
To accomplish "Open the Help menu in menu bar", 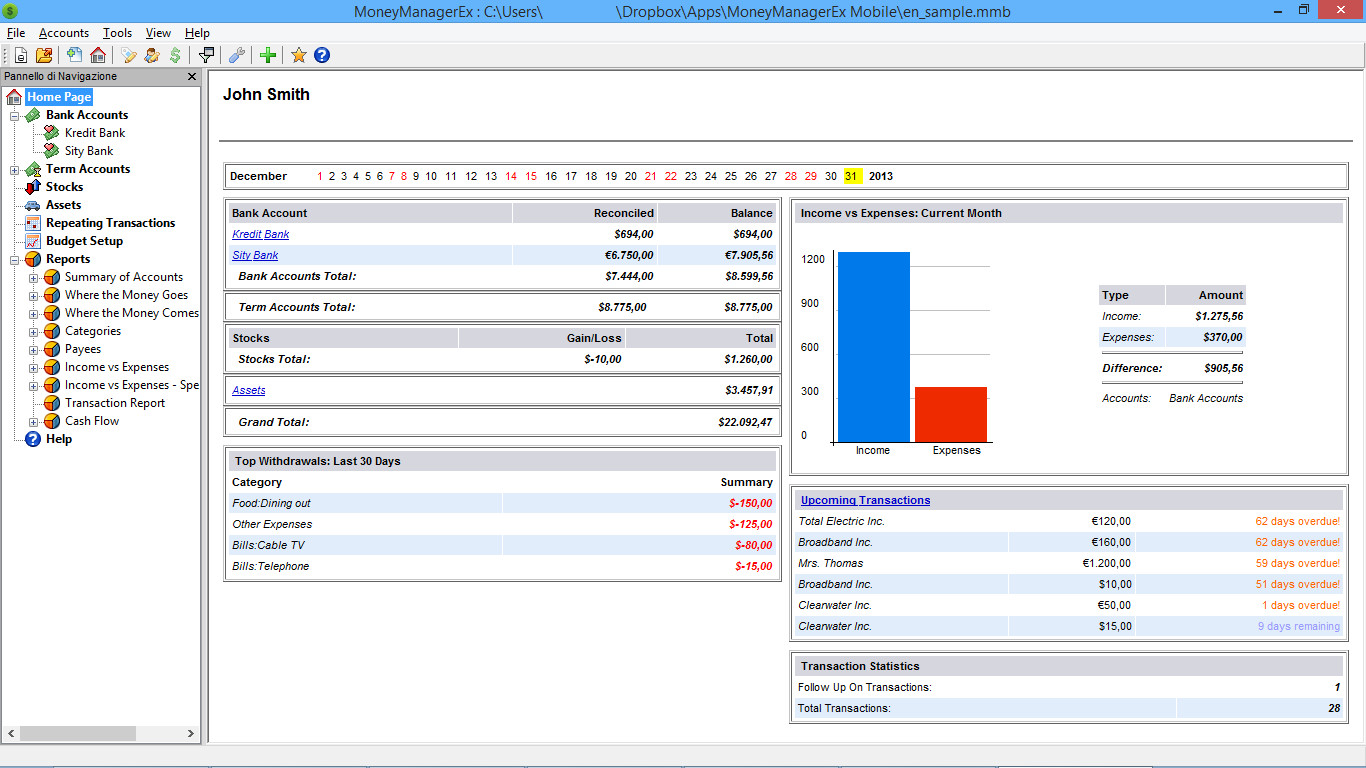I will point(197,33).
